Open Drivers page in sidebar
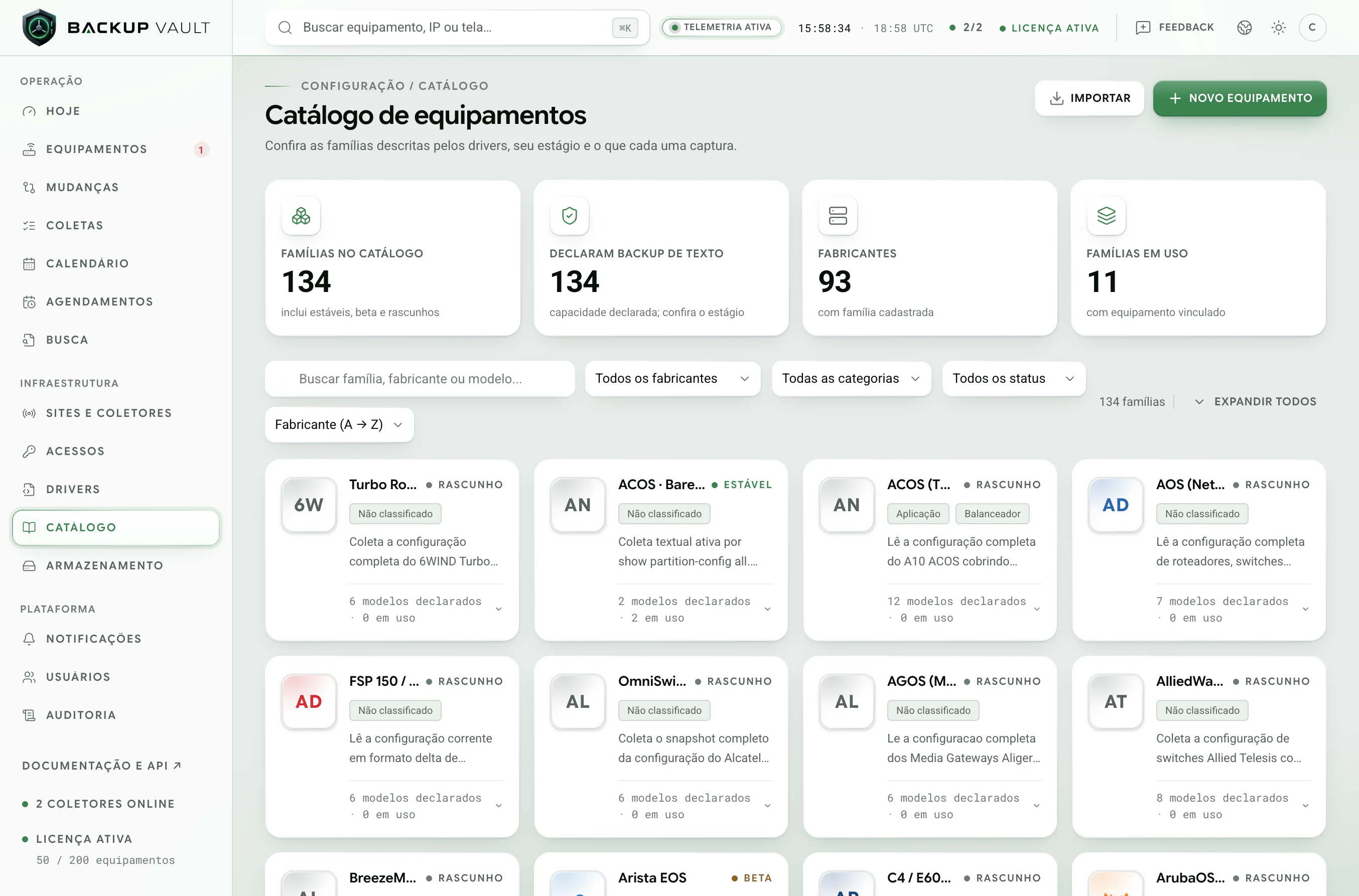Screen dimensions: 1359x896 [116, 489]
